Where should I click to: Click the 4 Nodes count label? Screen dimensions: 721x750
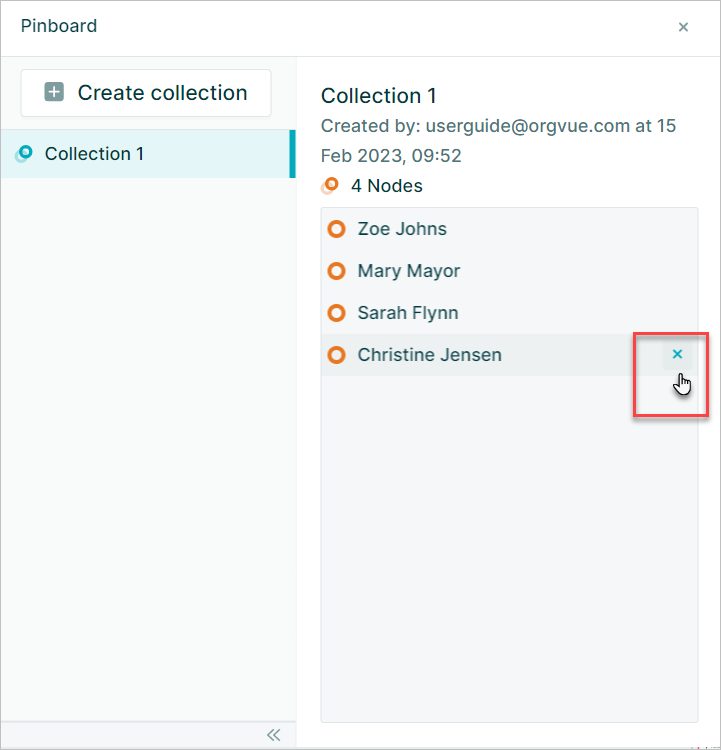coord(387,186)
